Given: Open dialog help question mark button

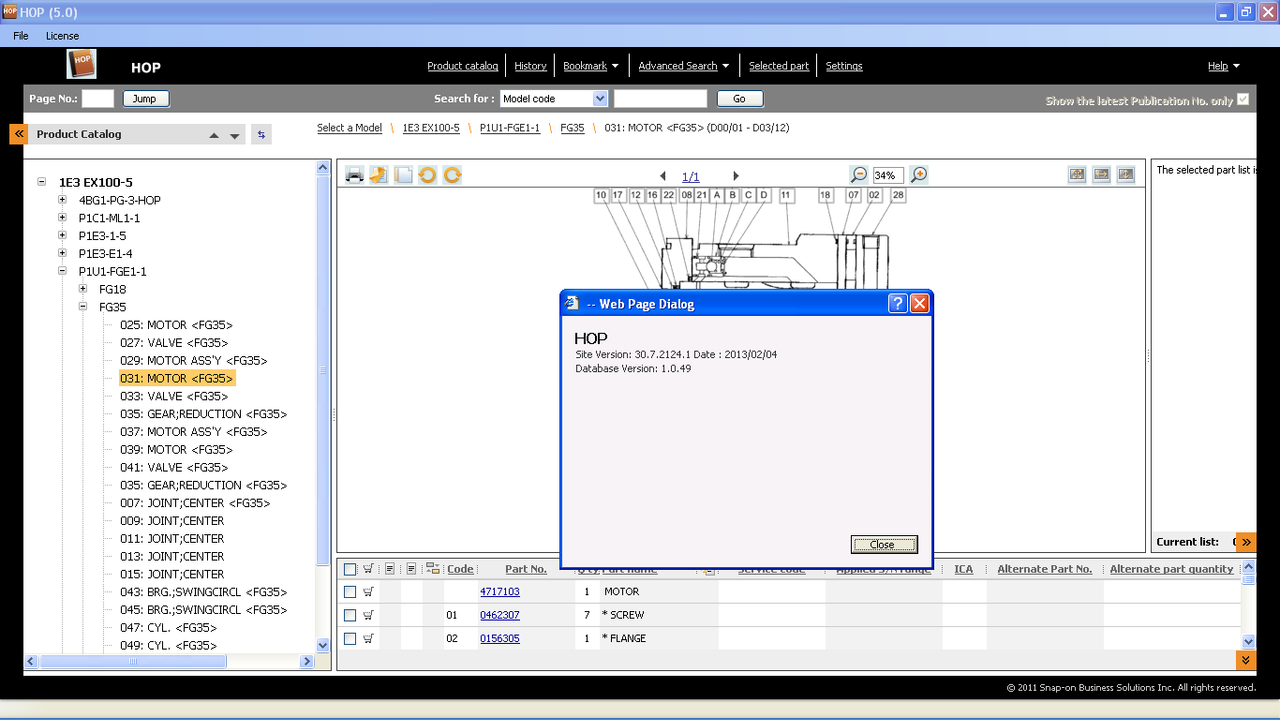Looking at the screenshot, I should click(x=897, y=304).
